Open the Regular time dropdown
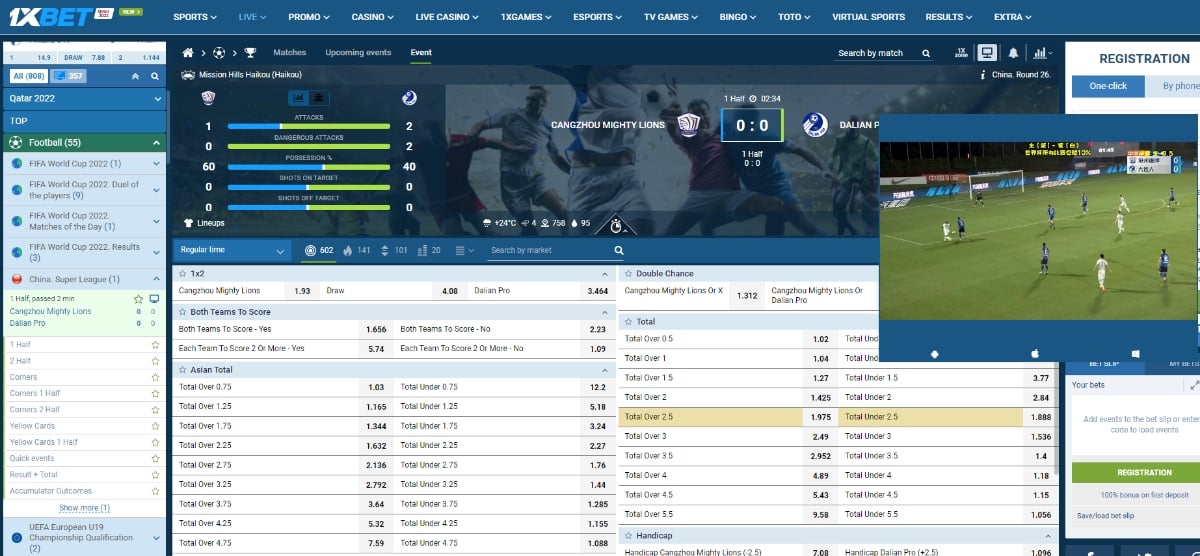The image size is (1200, 556). coord(232,250)
